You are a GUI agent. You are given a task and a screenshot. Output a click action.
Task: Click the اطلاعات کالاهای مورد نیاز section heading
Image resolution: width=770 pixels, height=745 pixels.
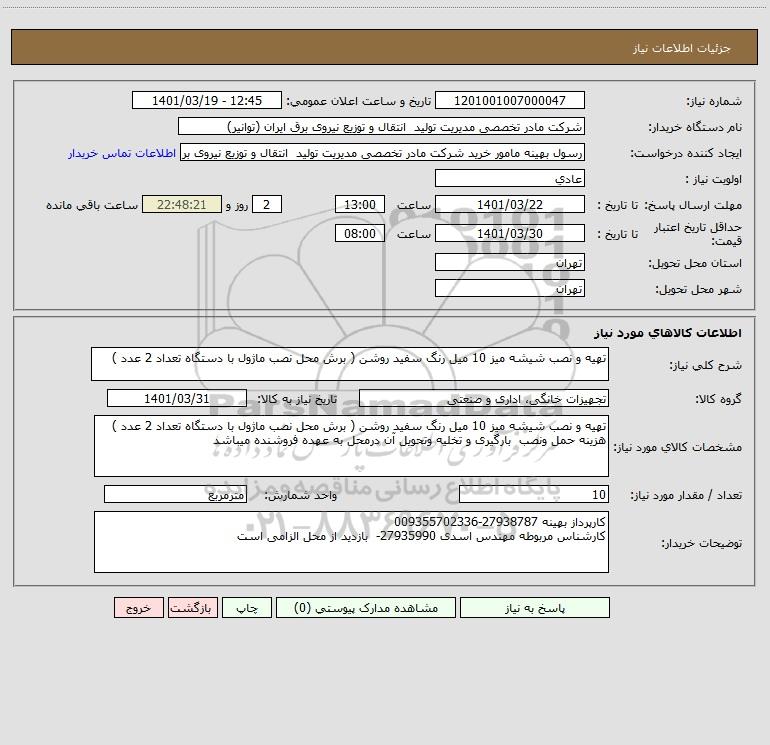coord(668,333)
